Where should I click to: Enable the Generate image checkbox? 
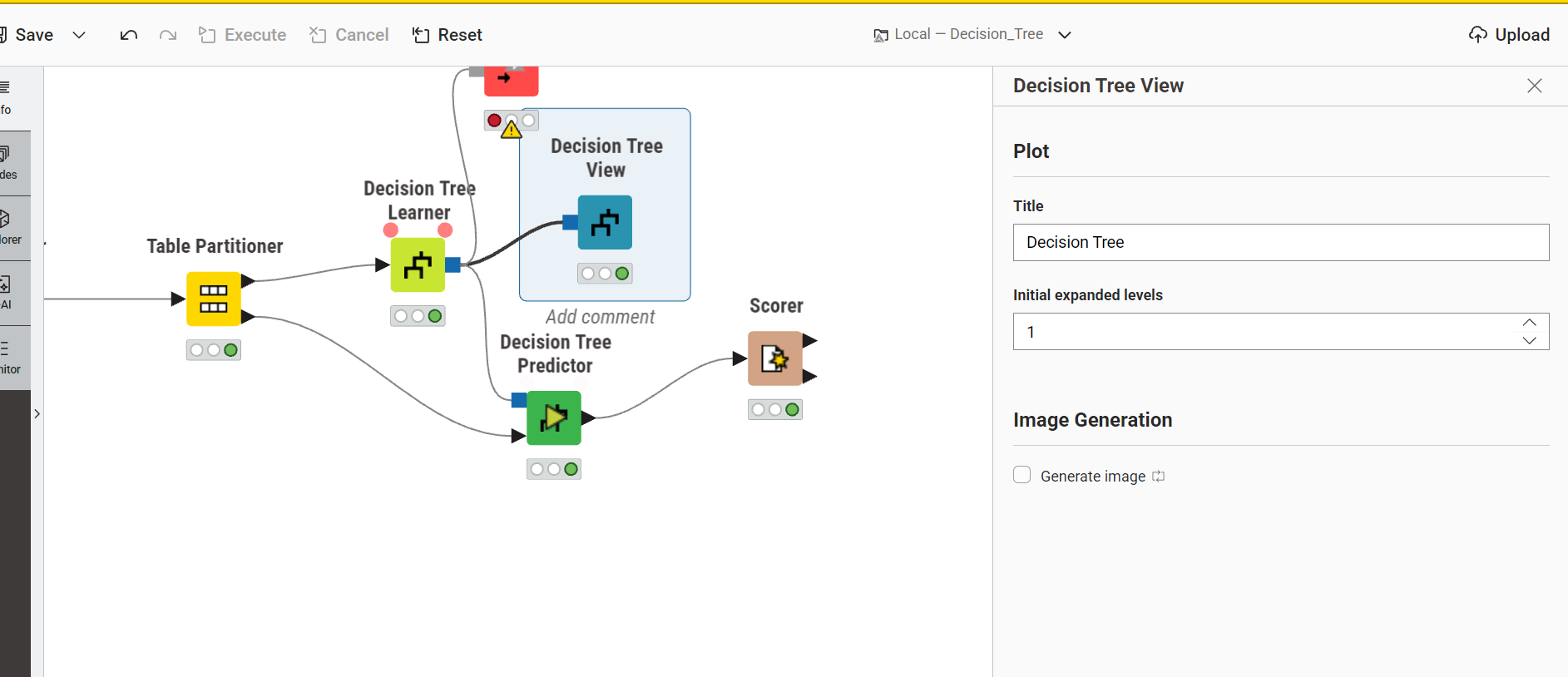tap(1022, 475)
